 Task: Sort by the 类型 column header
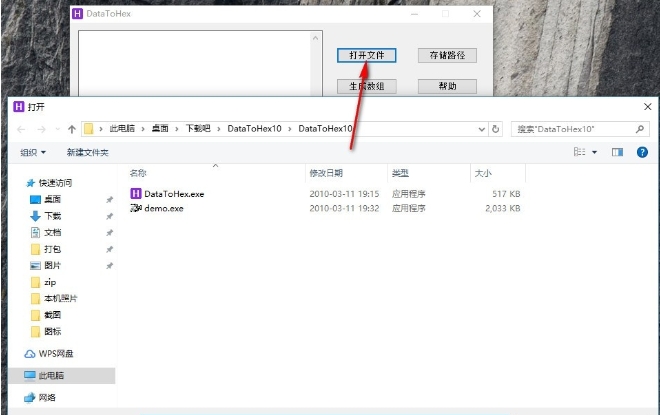[x=400, y=173]
